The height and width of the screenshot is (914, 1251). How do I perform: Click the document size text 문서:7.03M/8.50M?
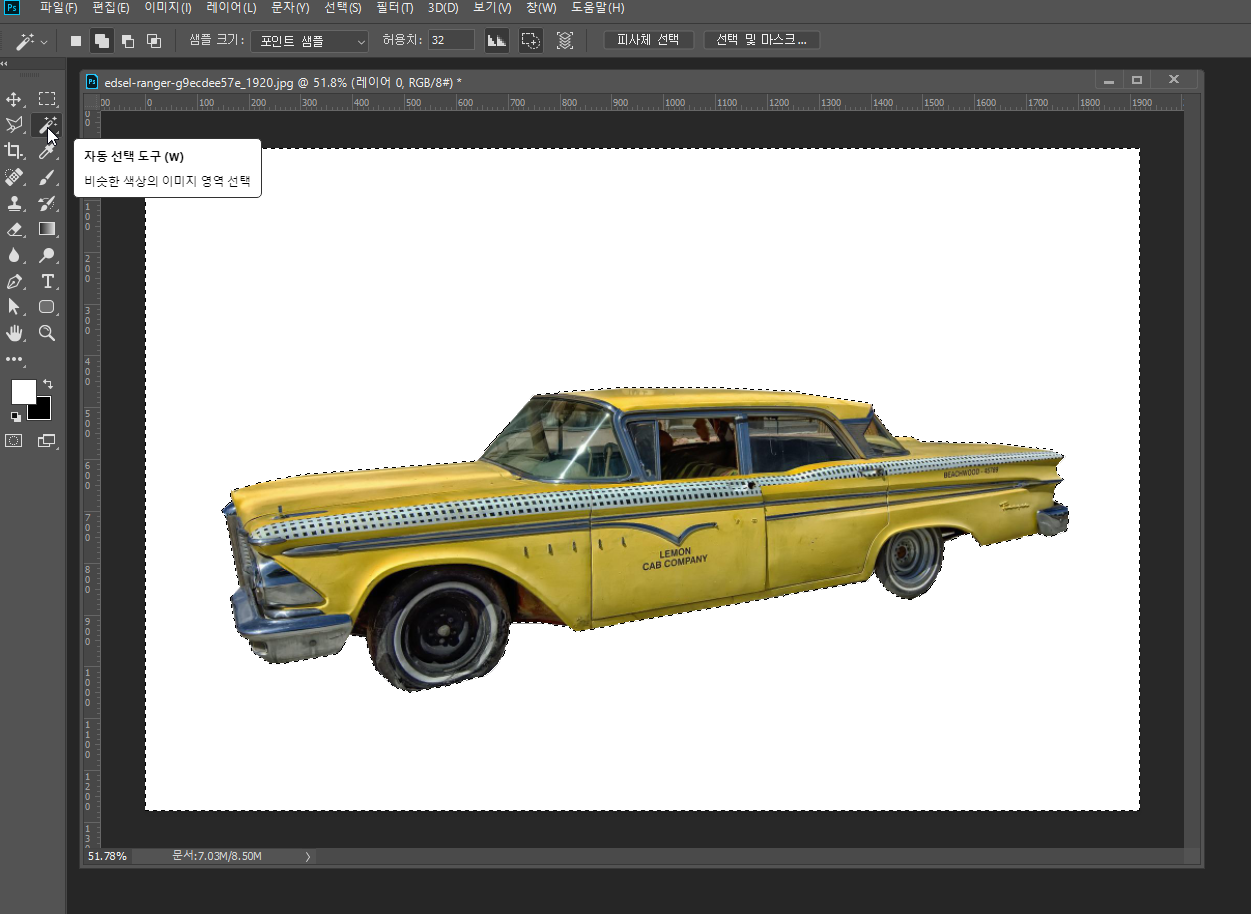[217, 856]
